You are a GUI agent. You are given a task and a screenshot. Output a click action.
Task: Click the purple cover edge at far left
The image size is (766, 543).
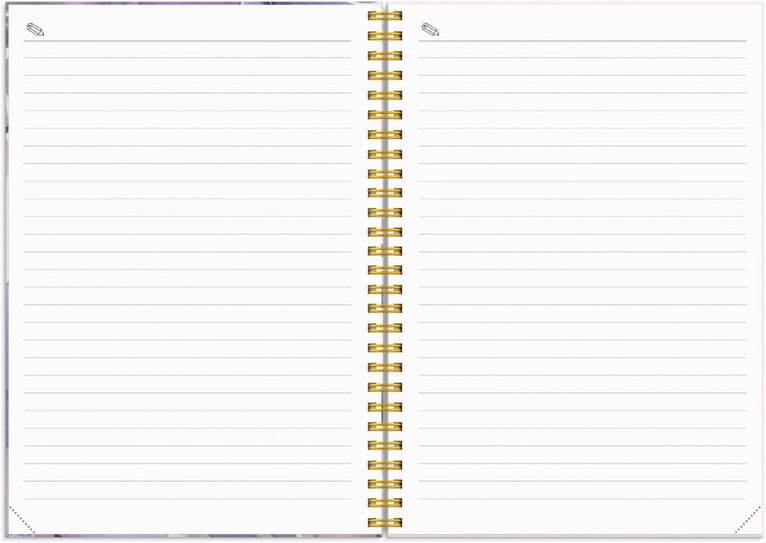pos(3,270)
